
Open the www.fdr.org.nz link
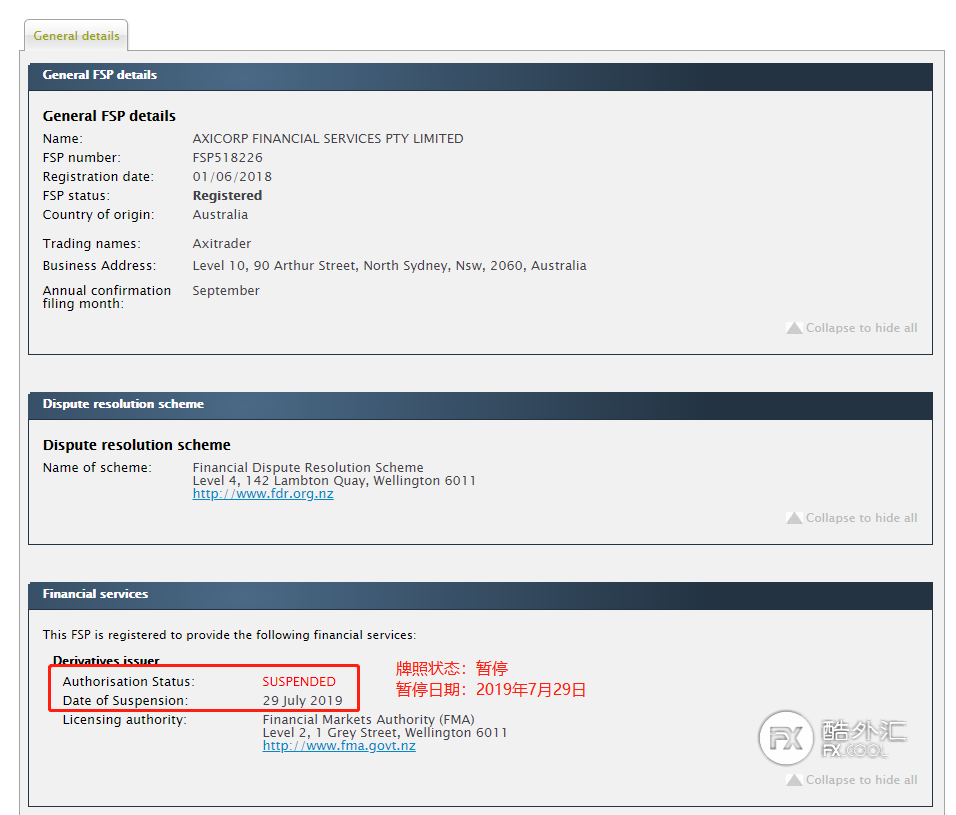pyautogui.click(x=263, y=494)
